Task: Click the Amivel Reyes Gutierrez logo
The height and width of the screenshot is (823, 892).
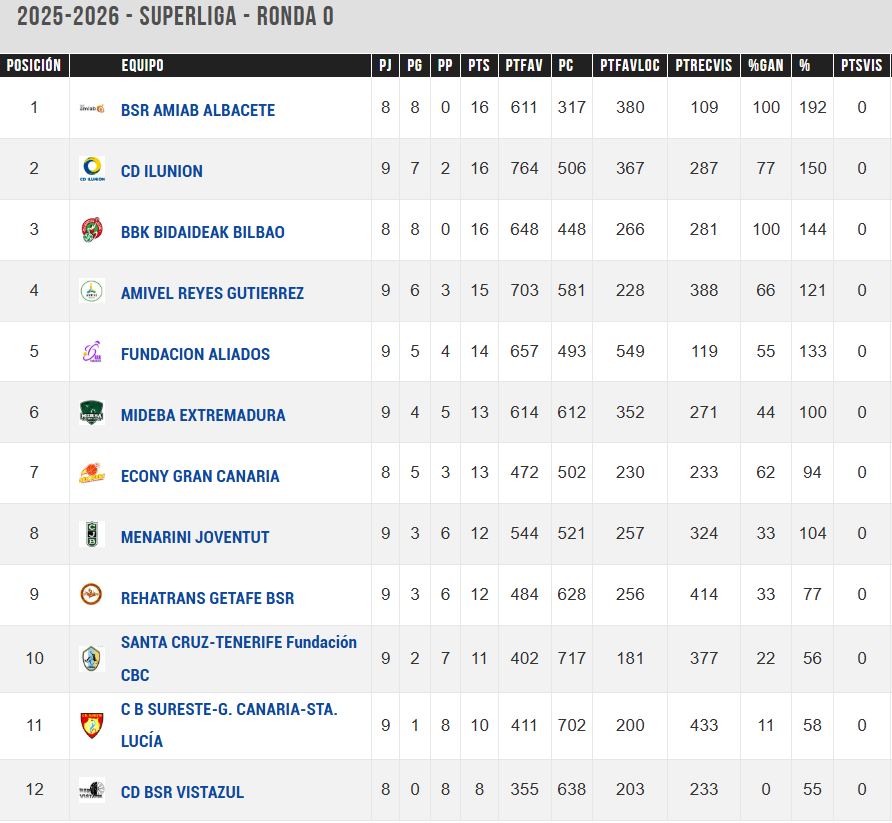Action: (x=92, y=291)
